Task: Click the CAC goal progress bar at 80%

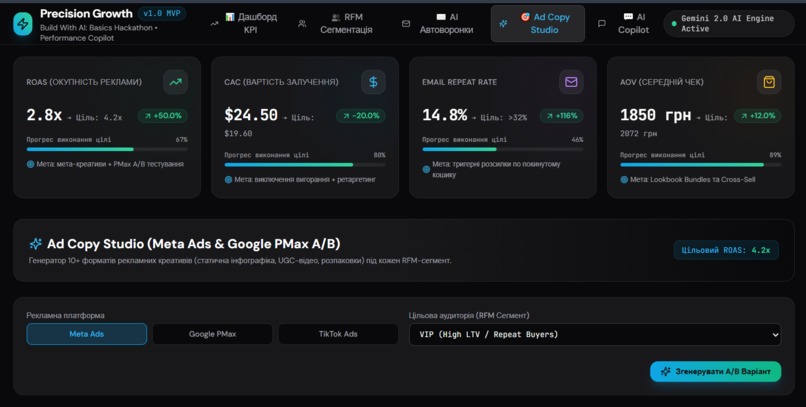Action: 305,164
